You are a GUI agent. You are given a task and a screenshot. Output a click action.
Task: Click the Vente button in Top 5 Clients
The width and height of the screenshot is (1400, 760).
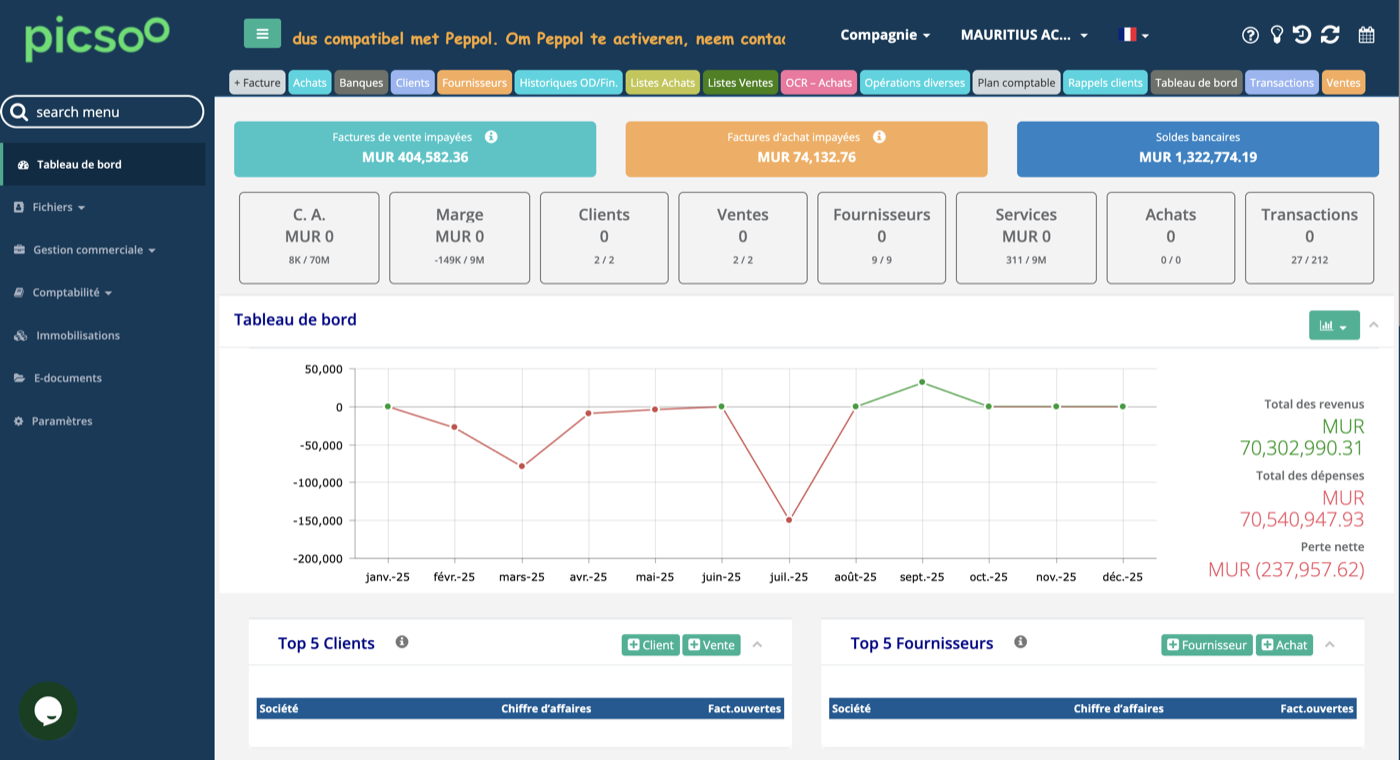click(x=711, y=645)
